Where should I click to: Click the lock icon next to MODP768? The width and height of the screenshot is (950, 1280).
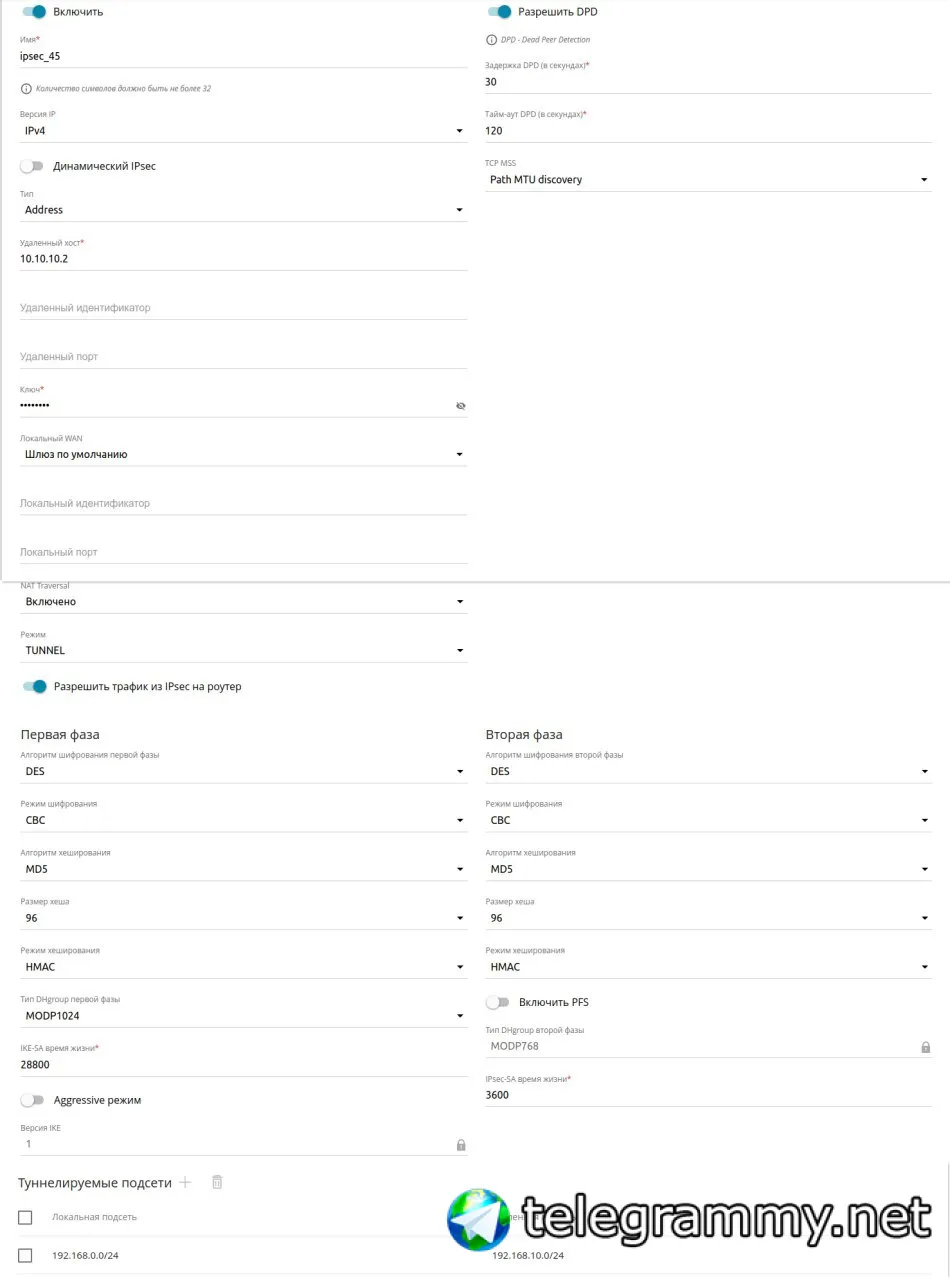pos(925,1047)
